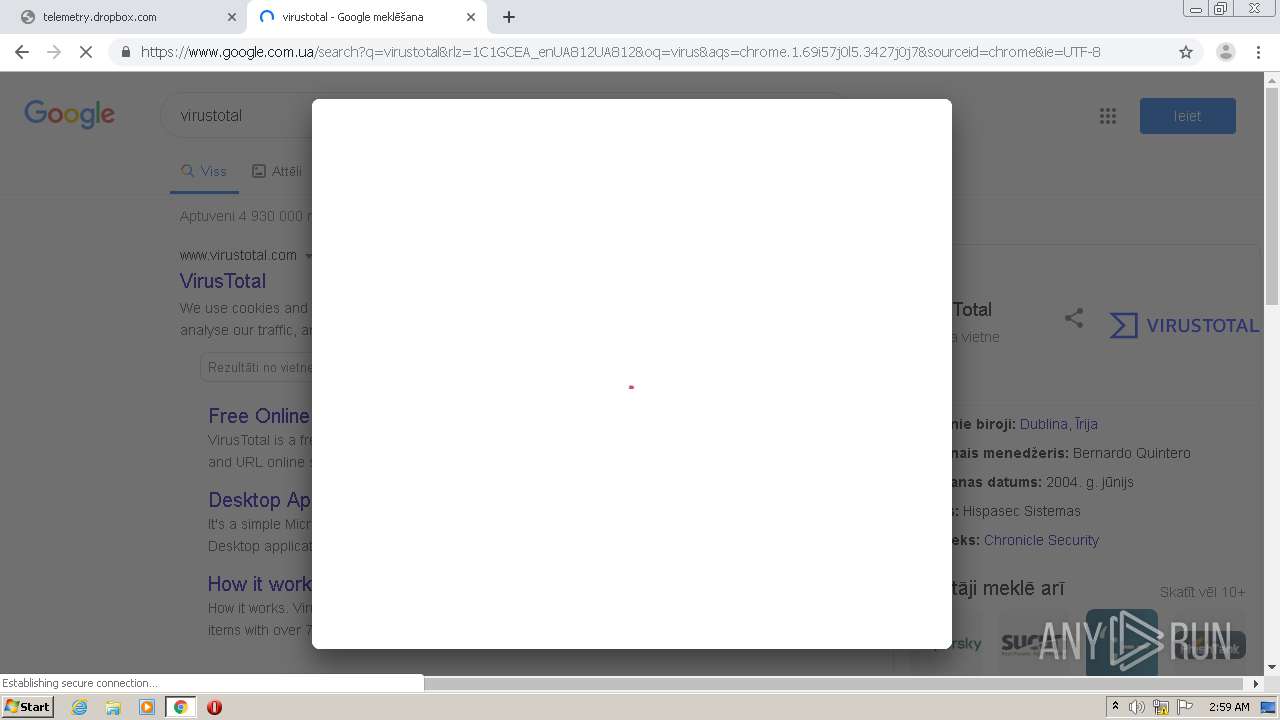The image size is (1280, 720).
Task: Open the Chronicle Security link
Action: pos(1041,540)
